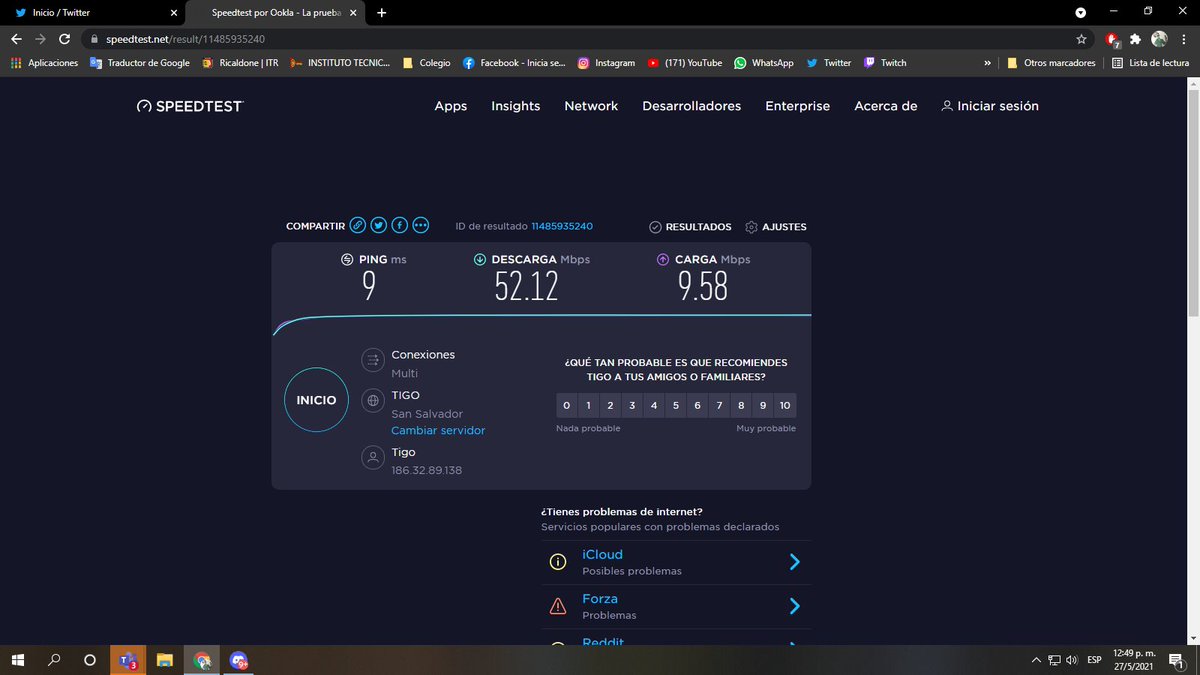Select rating 0 Nada probable
The image size is (1200, 675).
point(566,405)
